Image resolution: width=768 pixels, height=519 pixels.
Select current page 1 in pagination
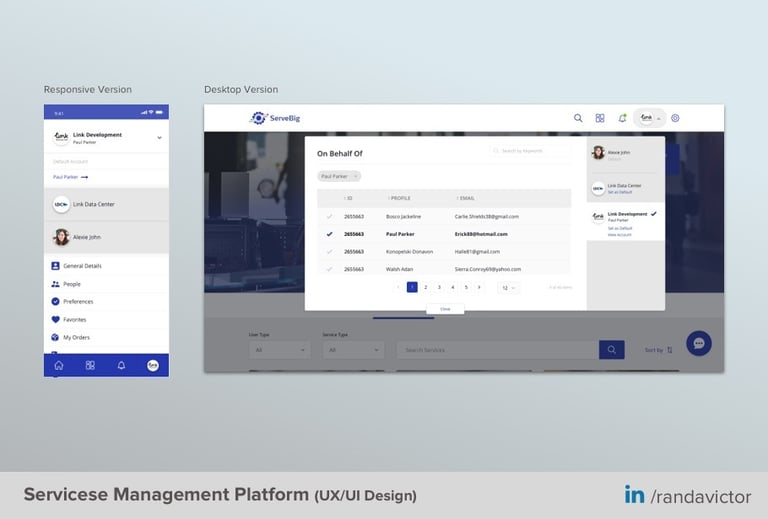tap(412, 287)
